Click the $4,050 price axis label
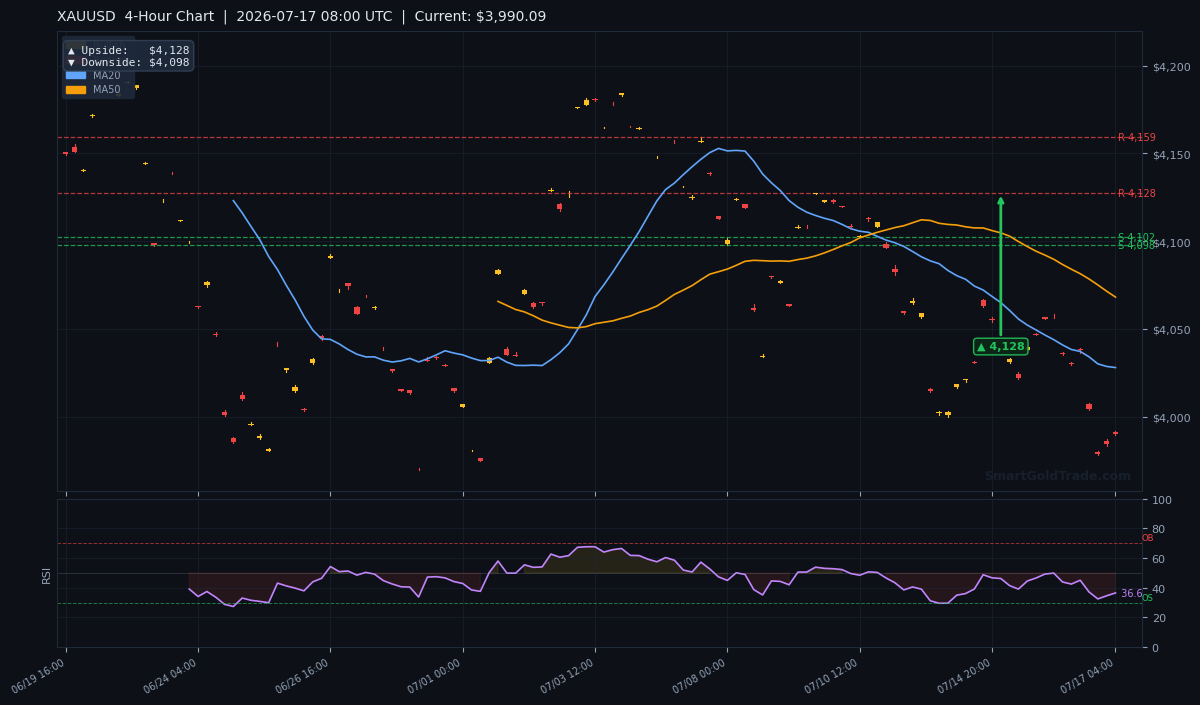Image resolution: width=1200 pixels, height=705 pixels. coord(1170,330)
